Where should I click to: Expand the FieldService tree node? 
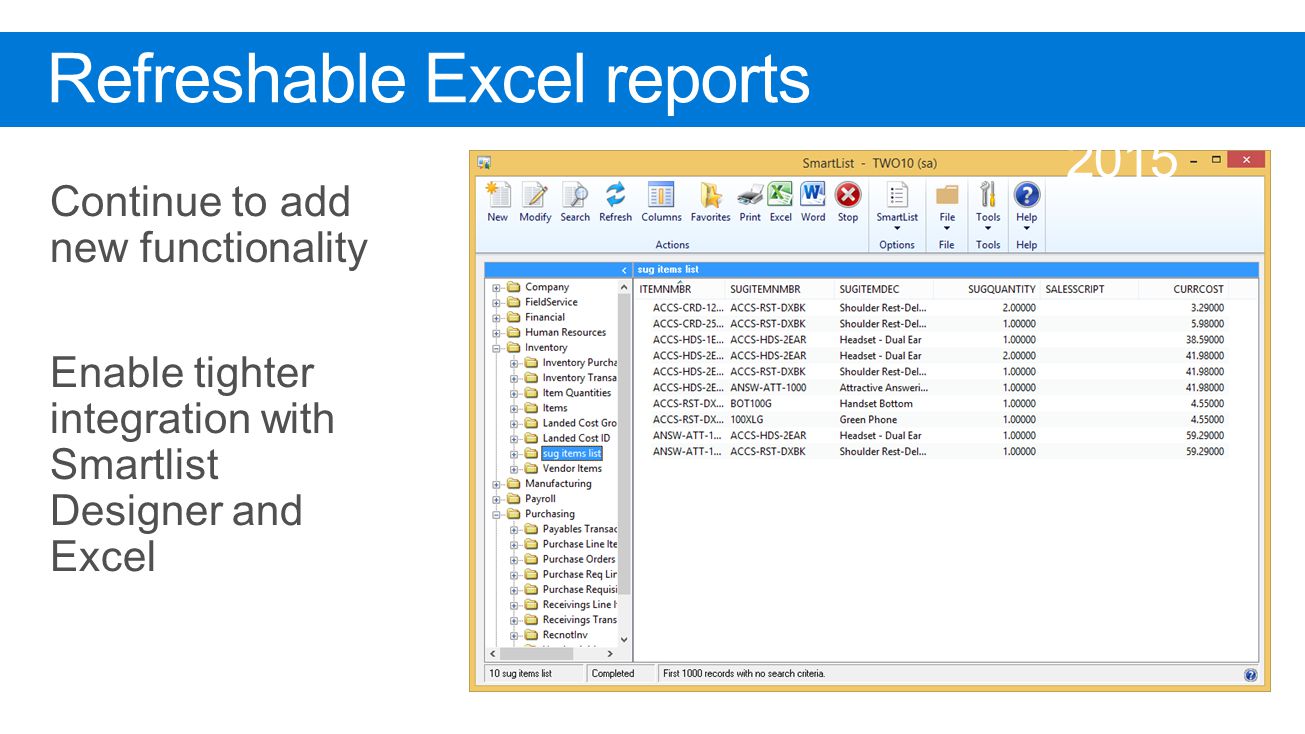[496, 303]
